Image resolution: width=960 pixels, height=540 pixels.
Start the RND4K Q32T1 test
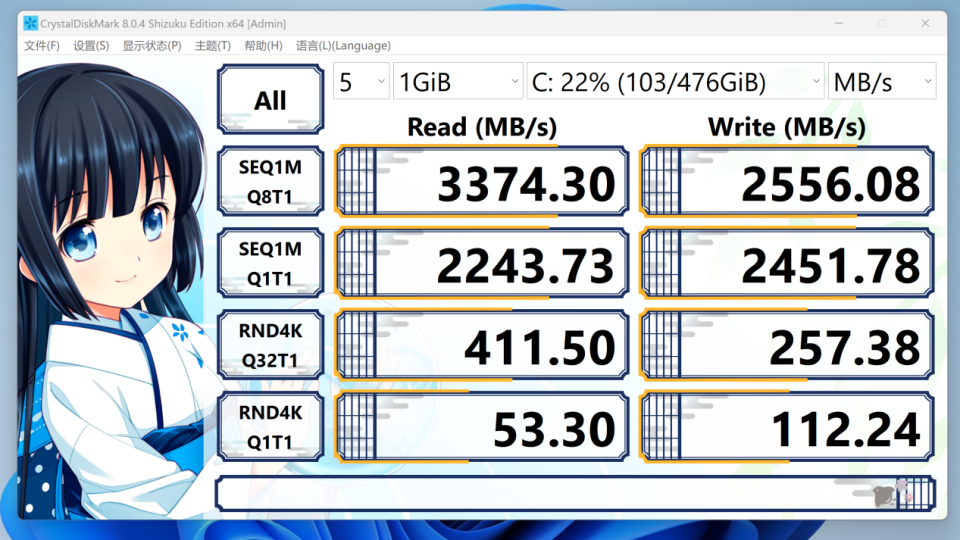270,345
